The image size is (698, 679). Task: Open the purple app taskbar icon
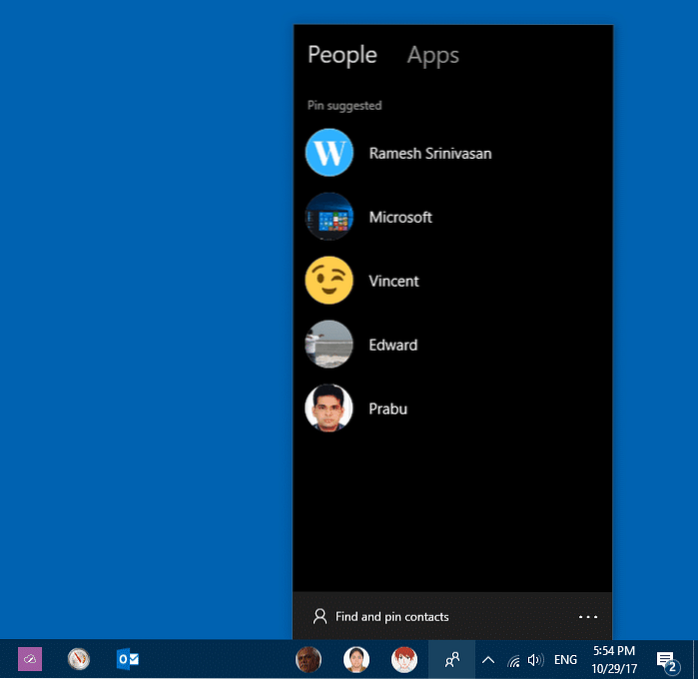tap(30, 659)
